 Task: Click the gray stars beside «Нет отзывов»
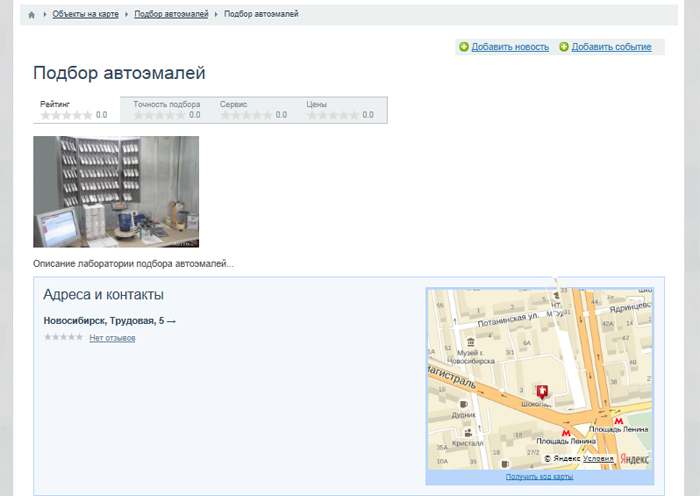pos(63,337)
